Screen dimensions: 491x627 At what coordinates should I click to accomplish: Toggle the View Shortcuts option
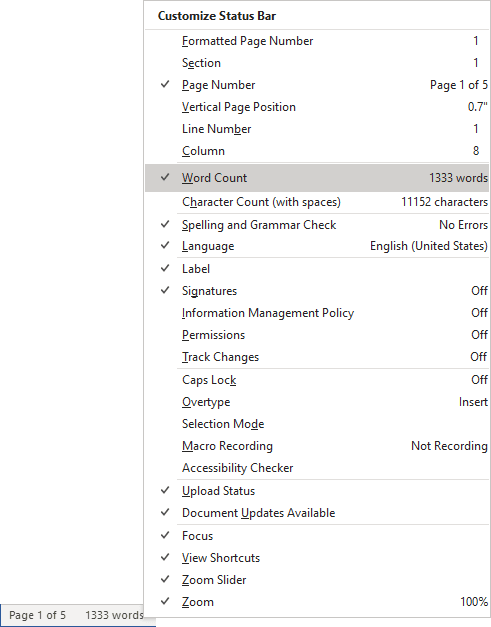pyautogui.click(x=317, y=558)
